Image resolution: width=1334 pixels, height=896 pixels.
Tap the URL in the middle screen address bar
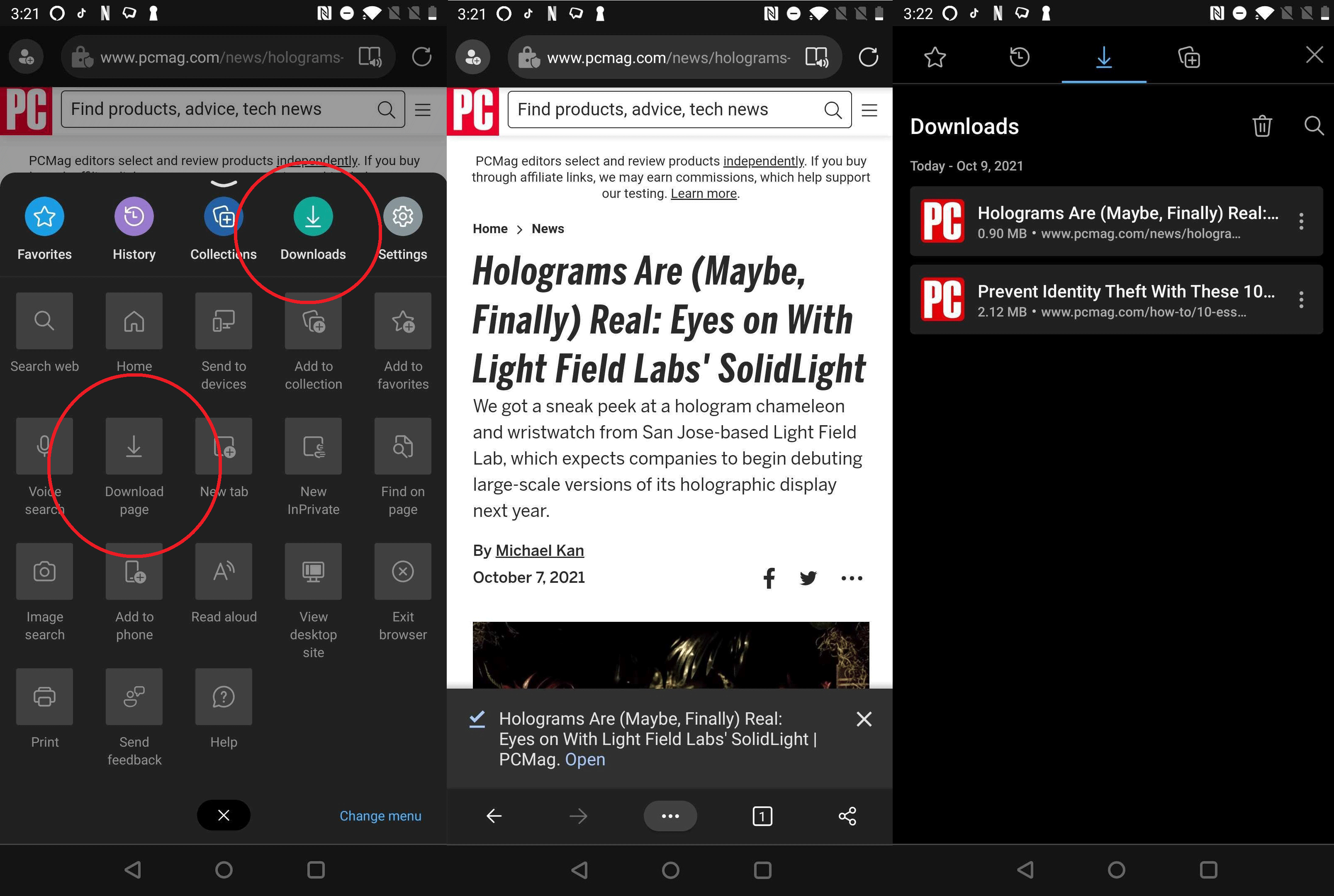(668, 58)
